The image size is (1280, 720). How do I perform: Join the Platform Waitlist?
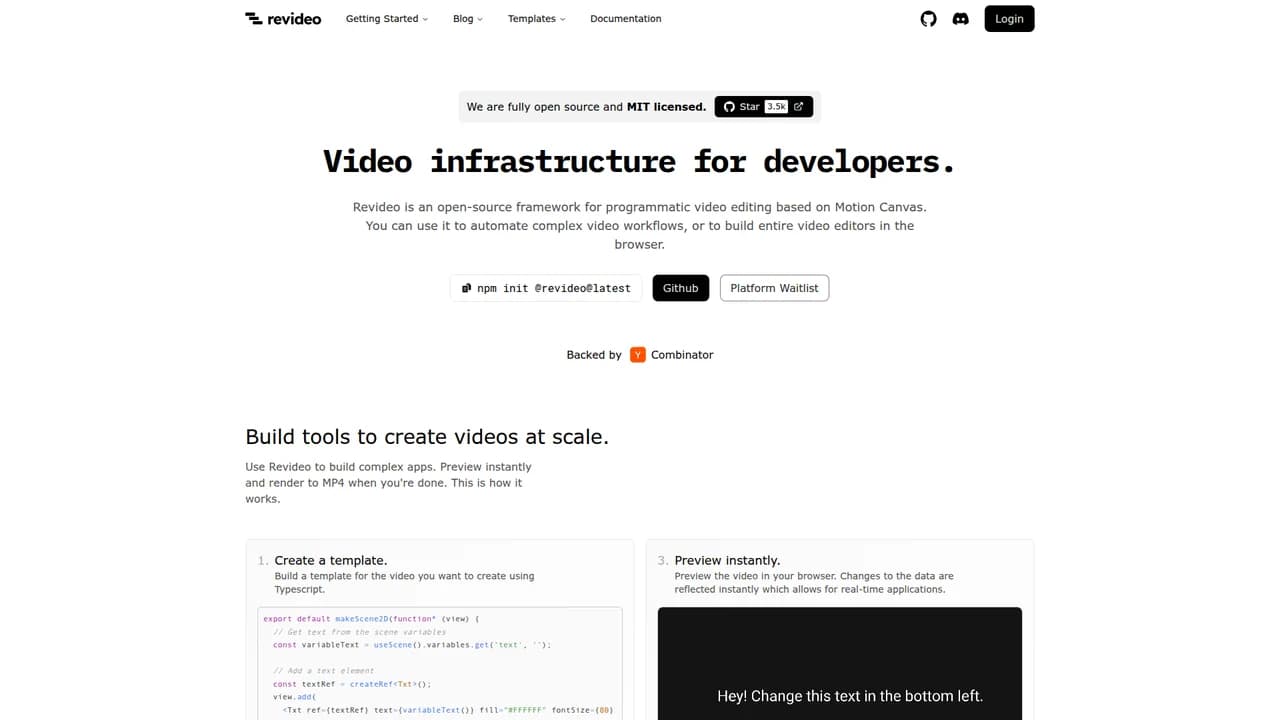tap(774, 288)
